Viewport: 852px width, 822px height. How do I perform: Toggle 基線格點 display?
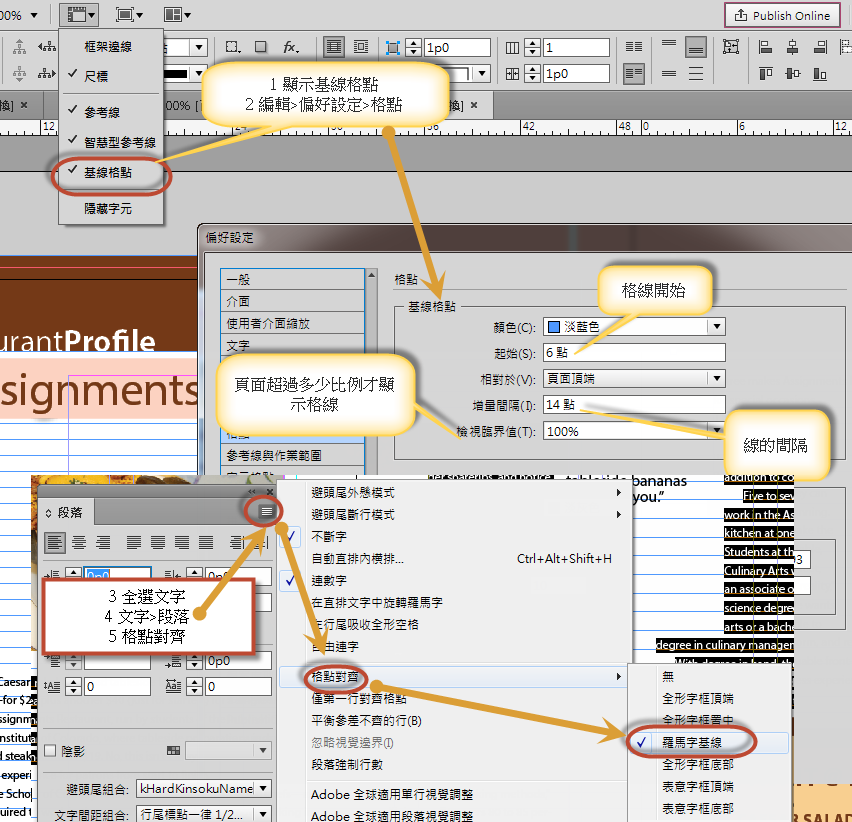[x=111, y=173]
